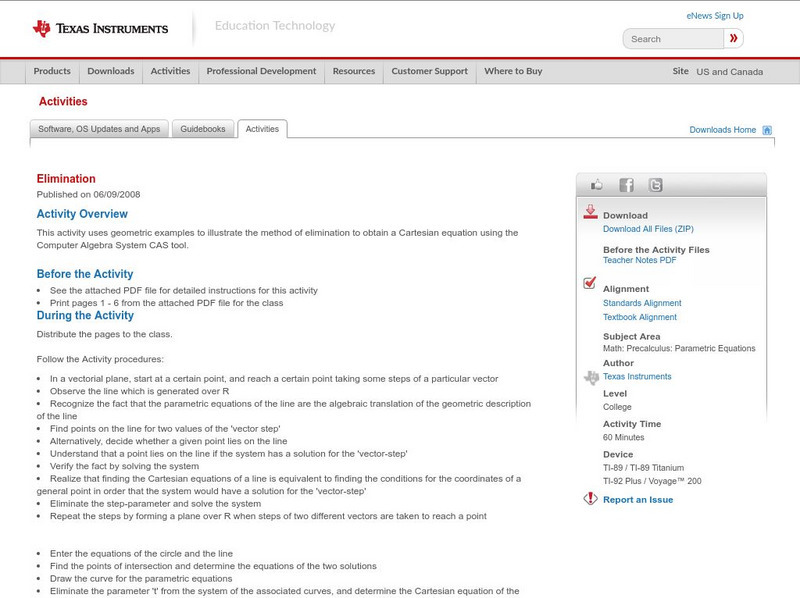
Task: Open the Products menu
Action: 52,72
